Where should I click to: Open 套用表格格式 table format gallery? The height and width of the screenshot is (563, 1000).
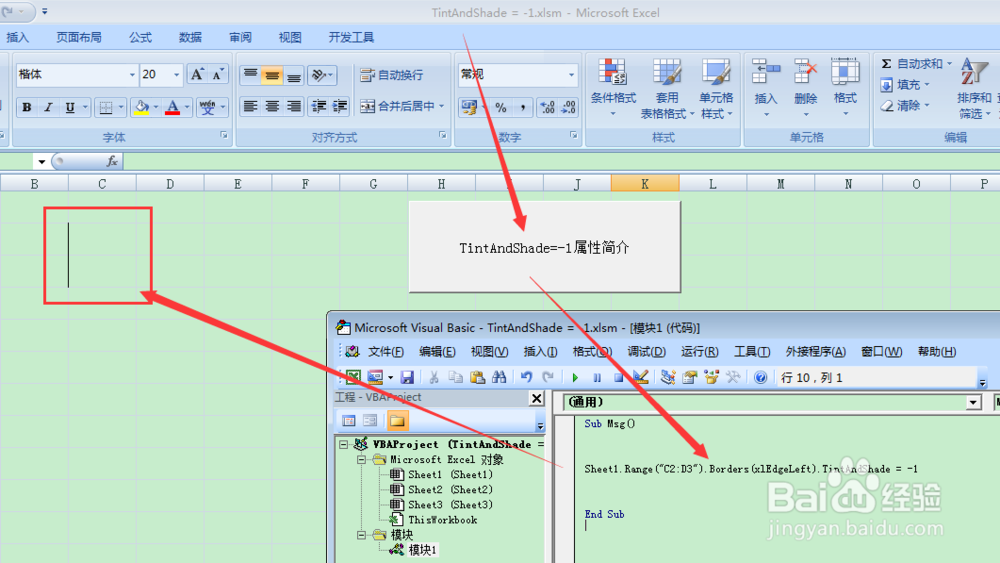tap(667, 88)
